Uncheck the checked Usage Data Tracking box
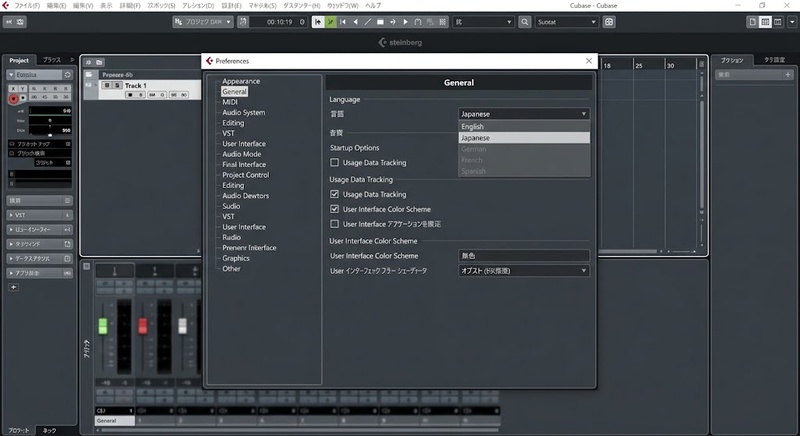800x436 pixels. coord(335,194)
